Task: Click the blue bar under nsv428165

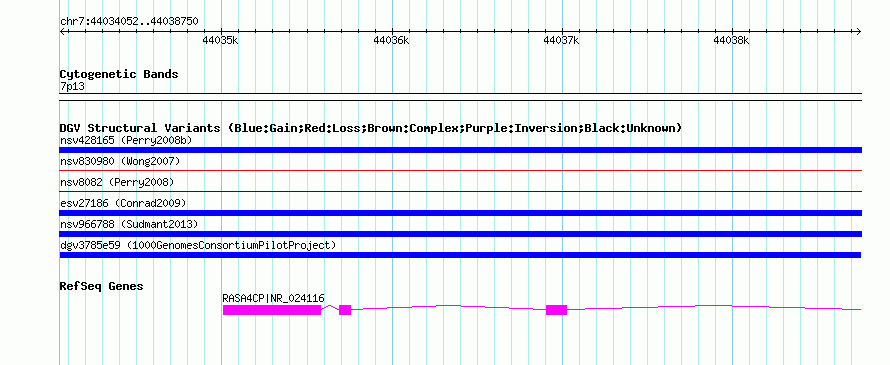Action: click(x=460, y=150)
